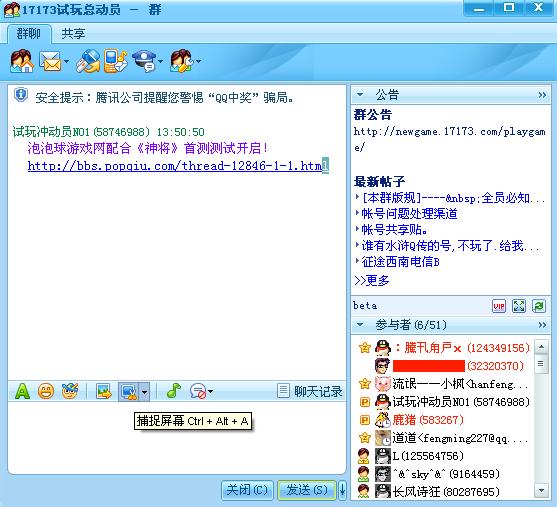Image resolution: width=557 pixels, height=507 pixels.
Task: Open 聊天记录 chat history
Action: 310,392
